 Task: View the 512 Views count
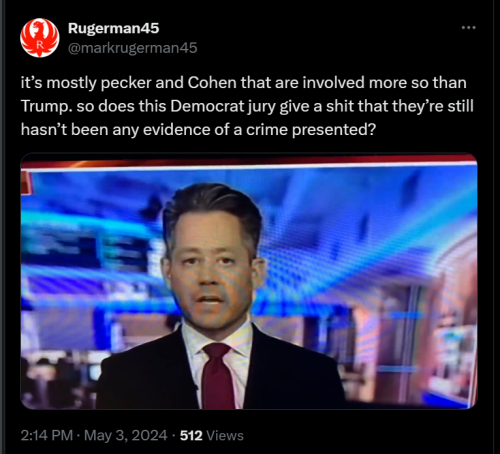[212, 436]
